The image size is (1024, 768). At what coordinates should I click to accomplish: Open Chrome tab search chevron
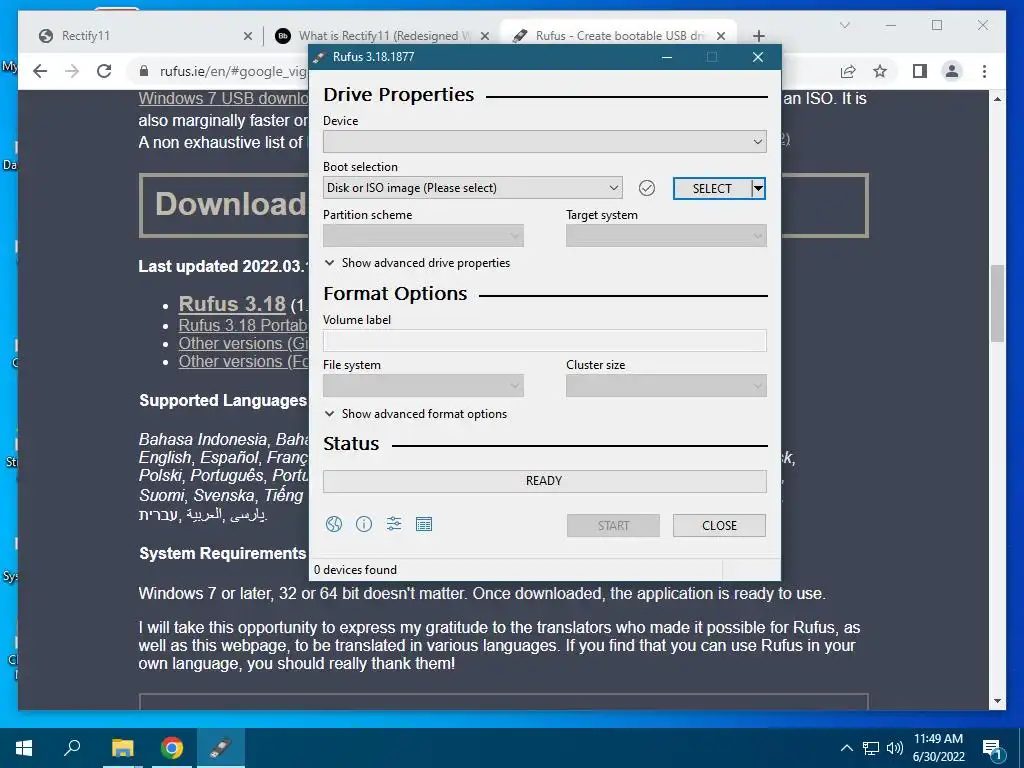coord(844,25)
